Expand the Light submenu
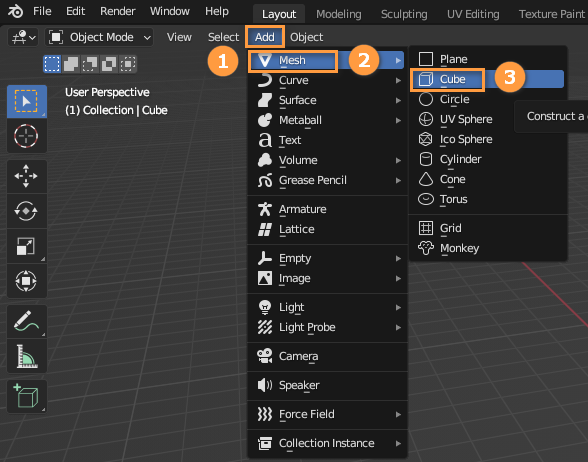 (x=327, y=308)
